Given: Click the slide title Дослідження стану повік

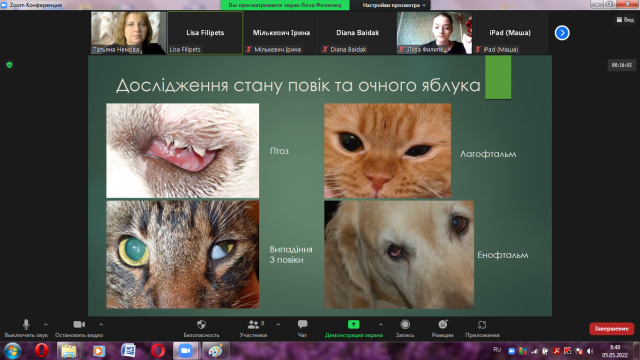Looking at the screenshot, I should [298, 85].
